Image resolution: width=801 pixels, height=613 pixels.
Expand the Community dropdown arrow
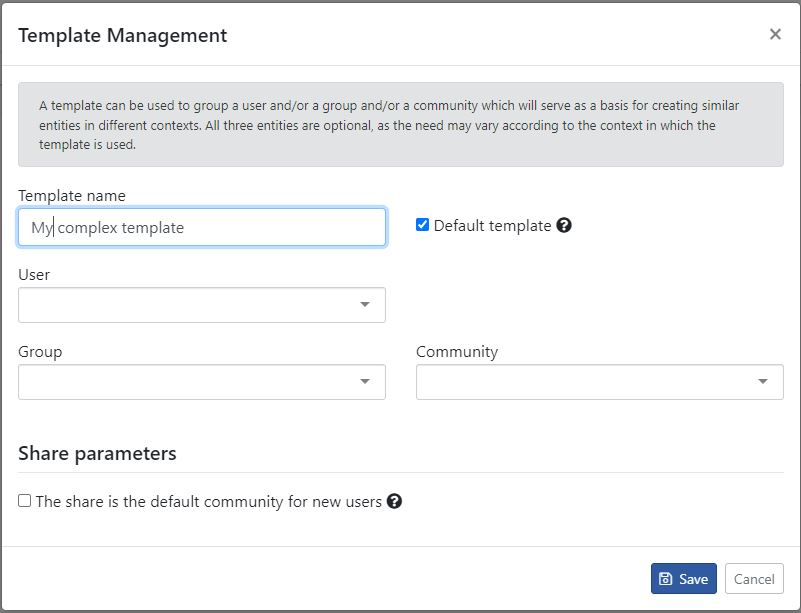point(763,382)
